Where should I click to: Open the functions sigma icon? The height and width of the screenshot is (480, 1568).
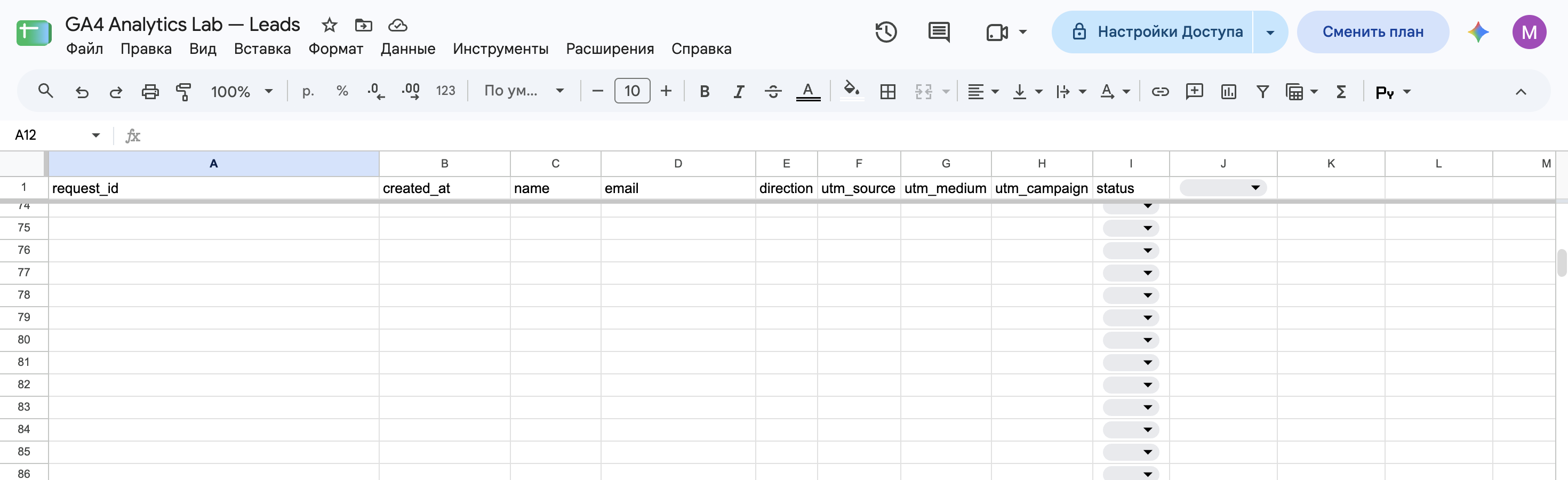point(1340,91)
